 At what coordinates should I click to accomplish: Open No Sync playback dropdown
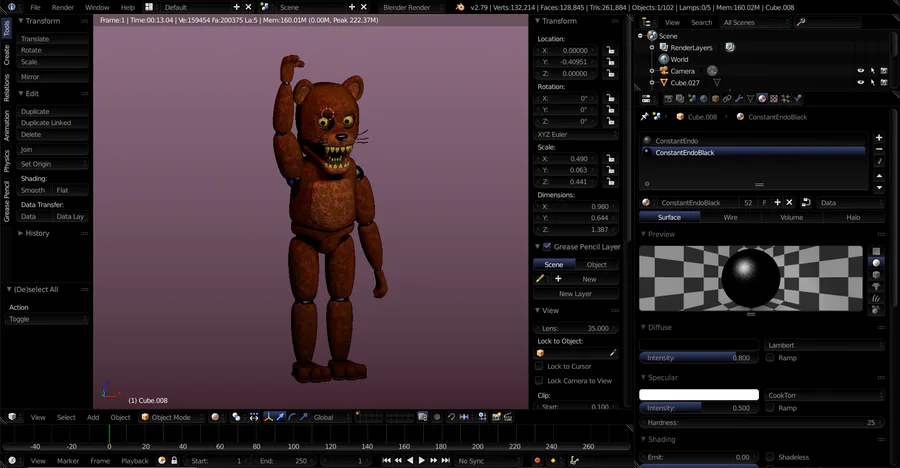(x=489, y=461)
